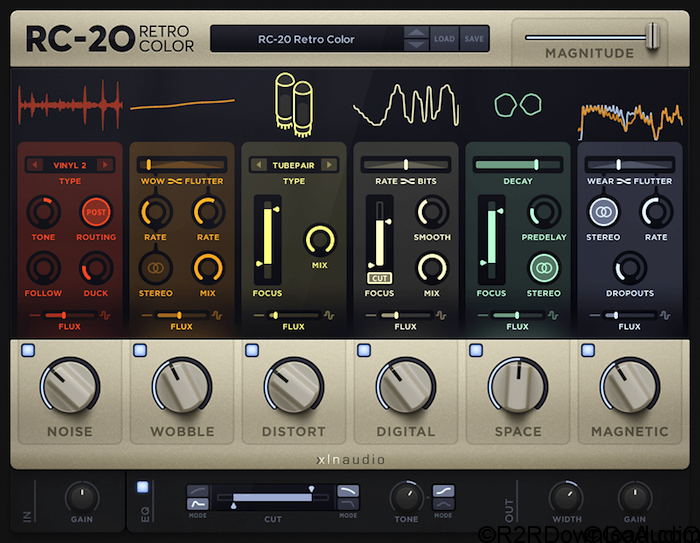
Task: Select next noise type after VINYL 2
Action: [x=105, y=165]
